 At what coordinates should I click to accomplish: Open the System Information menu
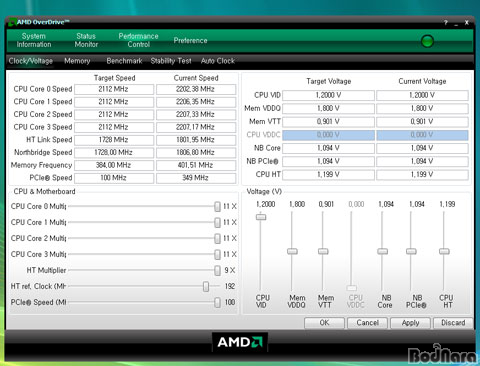coord(34,40)
